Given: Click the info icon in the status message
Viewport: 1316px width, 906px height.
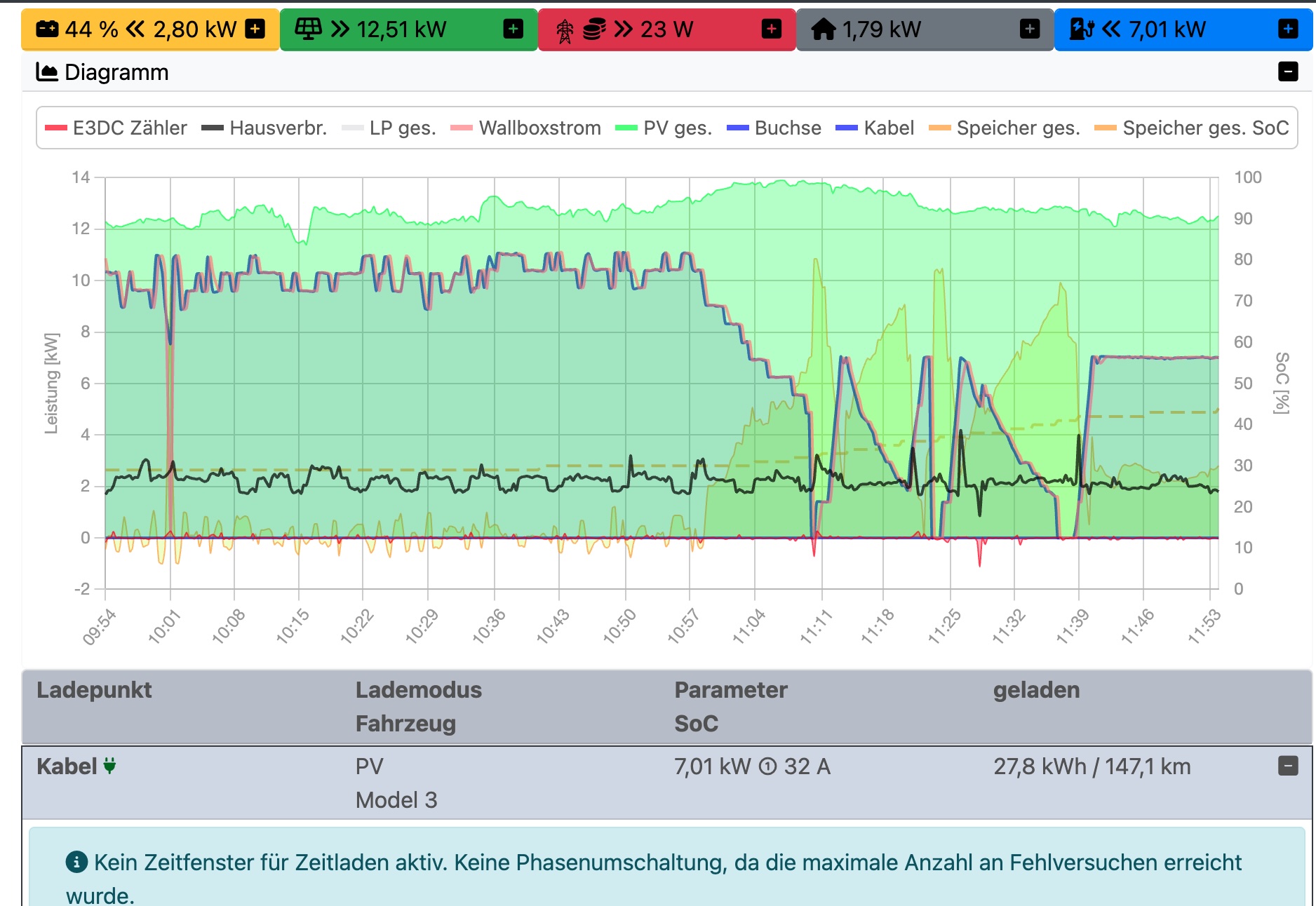Looking at the screenshot, I should 76,863.
